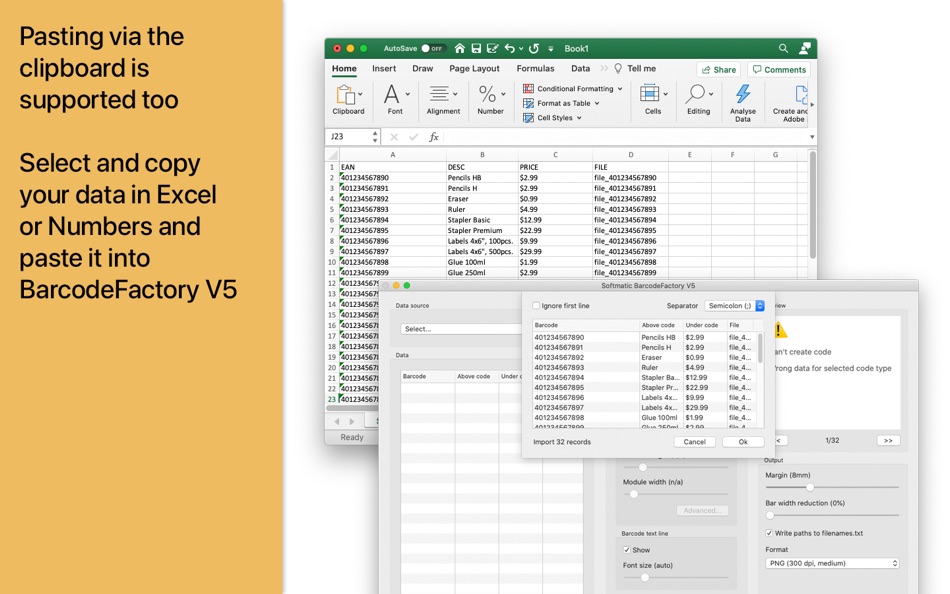The height and width of the screenshot is (594, 950).
Task: Click the Save floppy disk icon in Excel
Action: 476,48
